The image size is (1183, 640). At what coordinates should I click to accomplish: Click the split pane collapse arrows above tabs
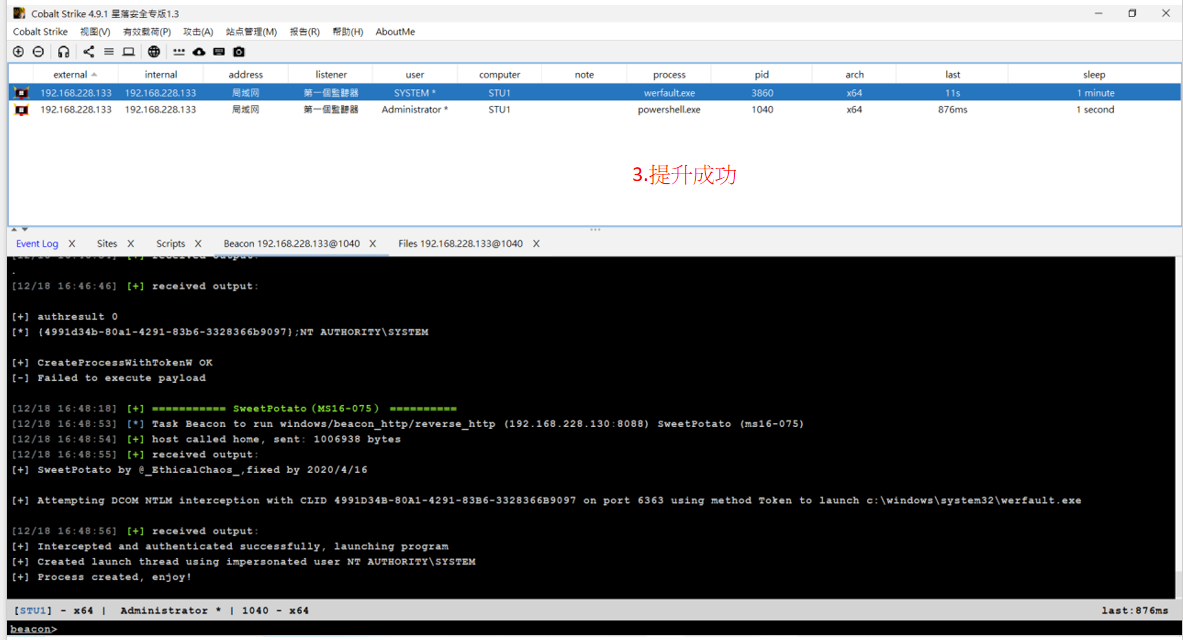point(19,229)
